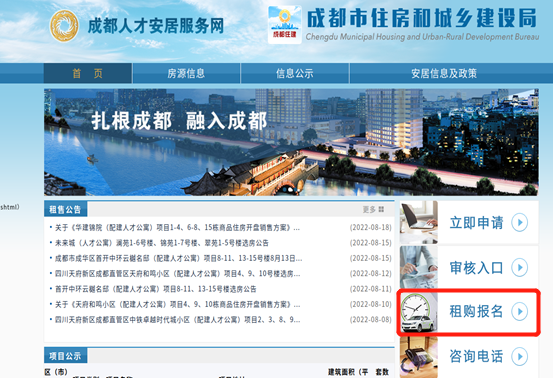Open the 首开中环云樾名邸 room selection notice dated 08-11
Image resolution: width=553 pixels, height=378 pixels.
tap(156, 289)
